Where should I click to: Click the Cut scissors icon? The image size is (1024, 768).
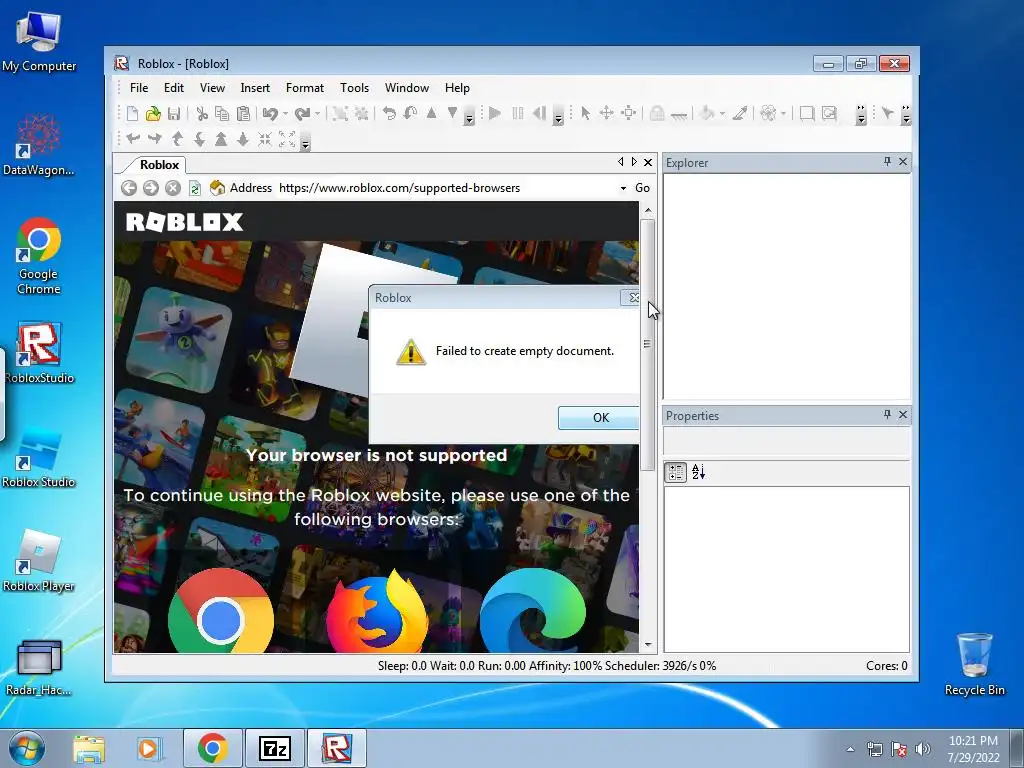click(x=202, y=114)
